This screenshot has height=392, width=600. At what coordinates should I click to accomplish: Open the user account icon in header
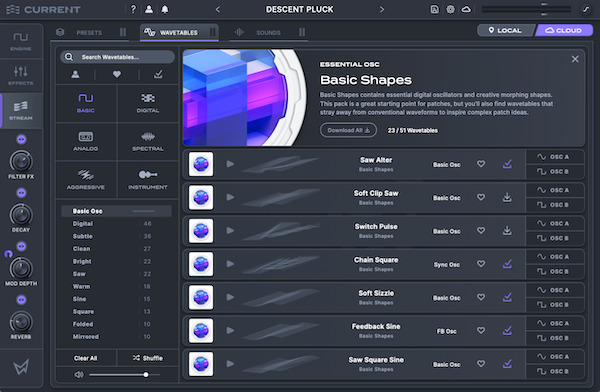tap(149, 9)
